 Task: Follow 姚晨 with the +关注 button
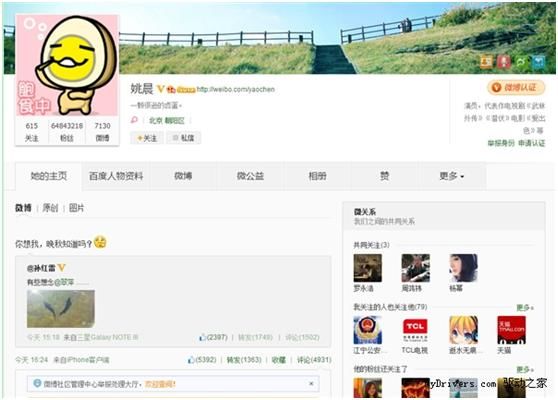[x=147, y=138]
